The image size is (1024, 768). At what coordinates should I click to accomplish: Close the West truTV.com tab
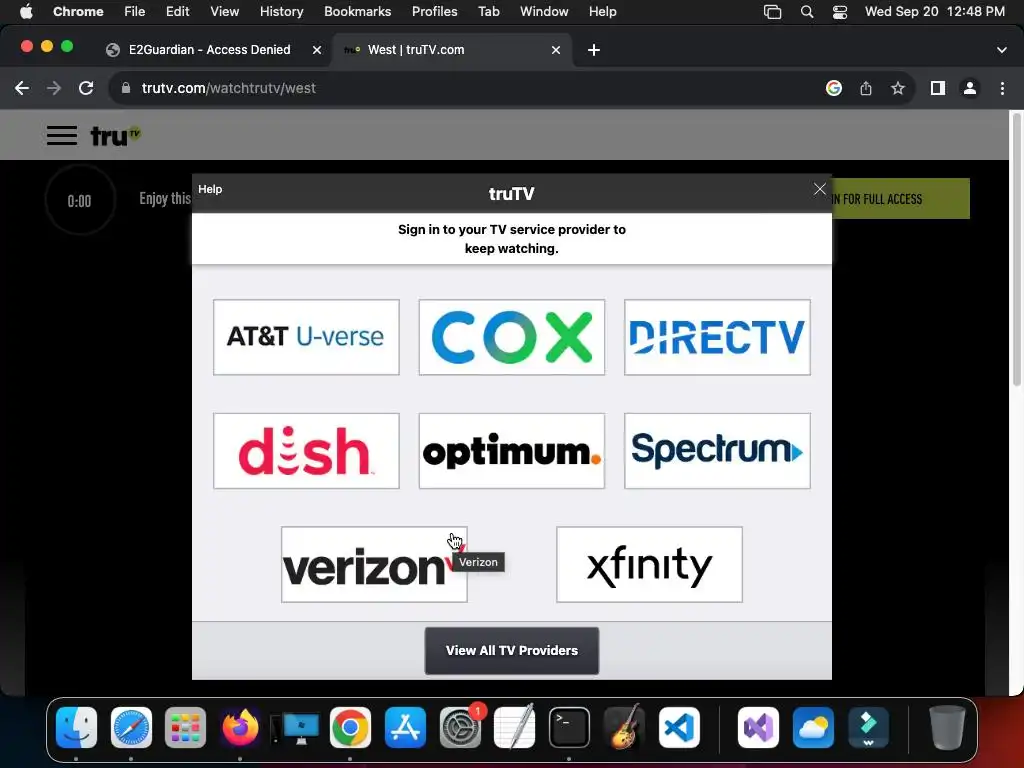(x=556, y=50)
